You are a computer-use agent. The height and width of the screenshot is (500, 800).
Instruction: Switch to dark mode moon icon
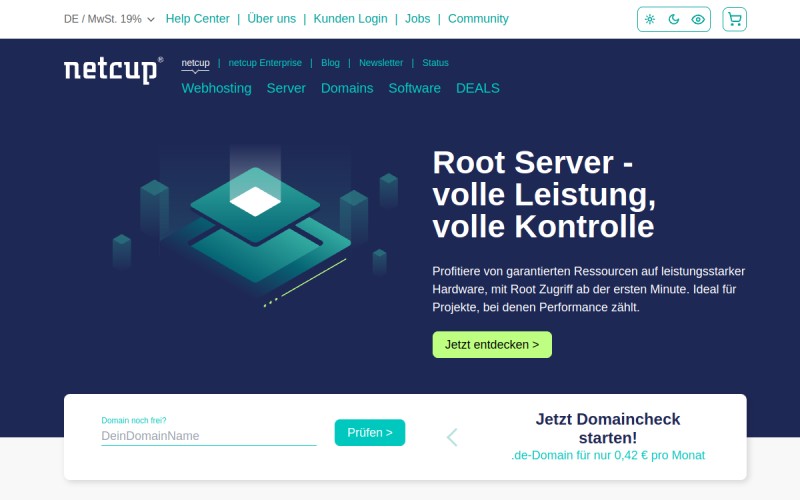[673, 19]
